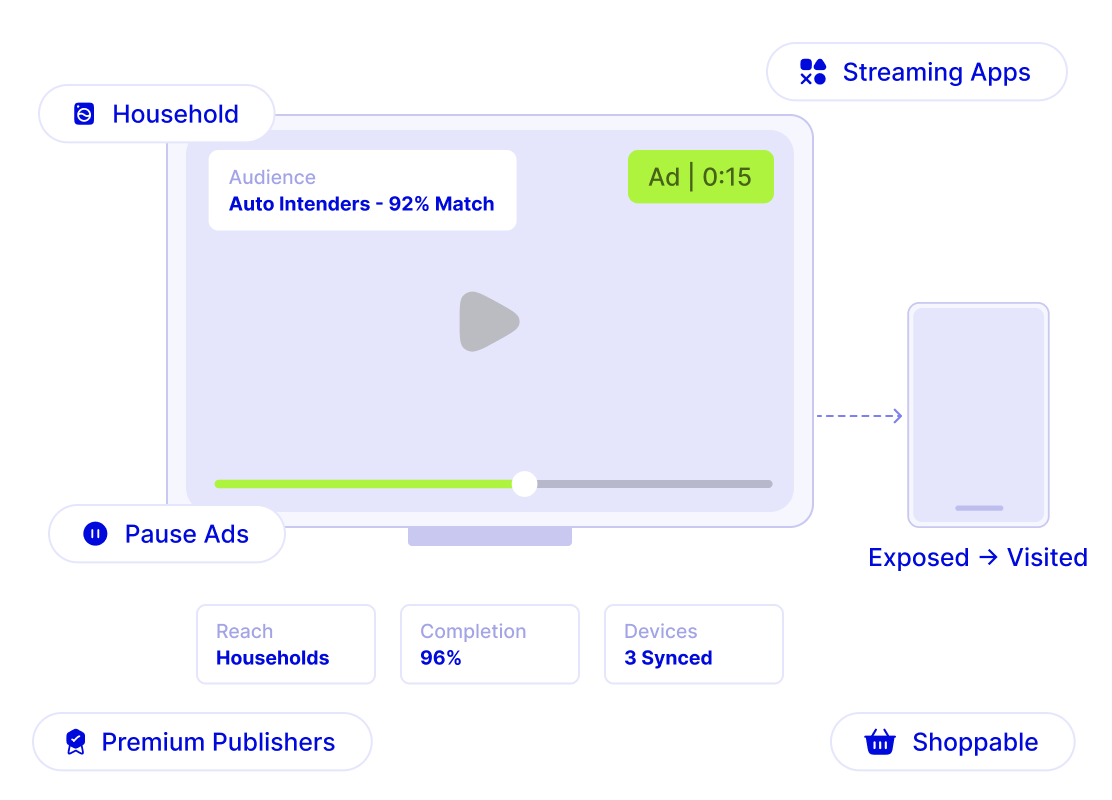Click the phone home indicator bar
This screenshot has height=800, width=1112.
click(979, 508)
